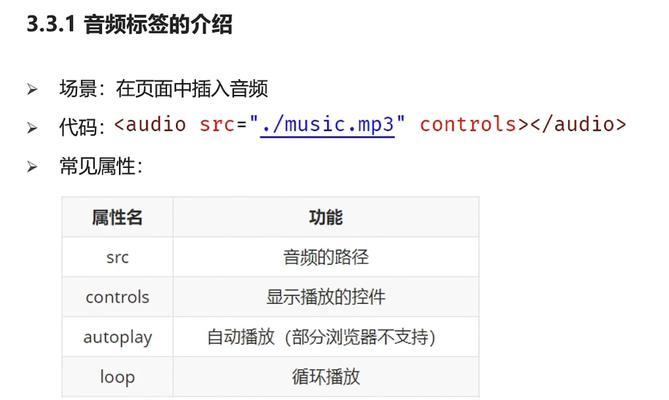Click the 显示播放的控件 description cell
This screenshot has width=669, height=400.
[326, 297]
